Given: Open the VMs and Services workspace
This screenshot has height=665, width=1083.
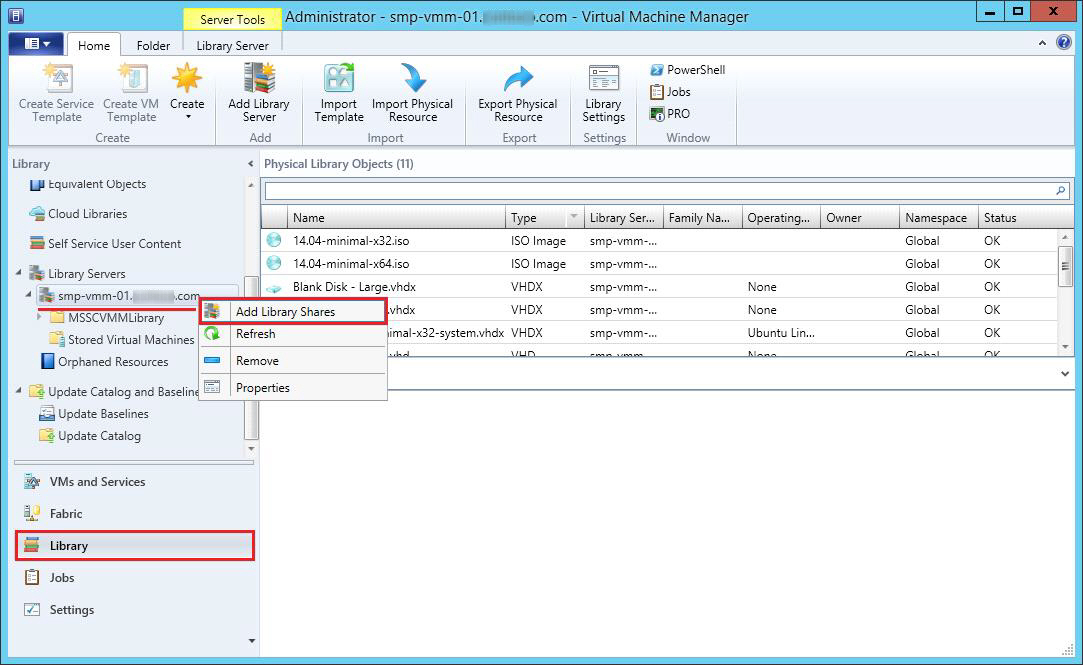Looking at the screenshot, I should pos(97,482).
